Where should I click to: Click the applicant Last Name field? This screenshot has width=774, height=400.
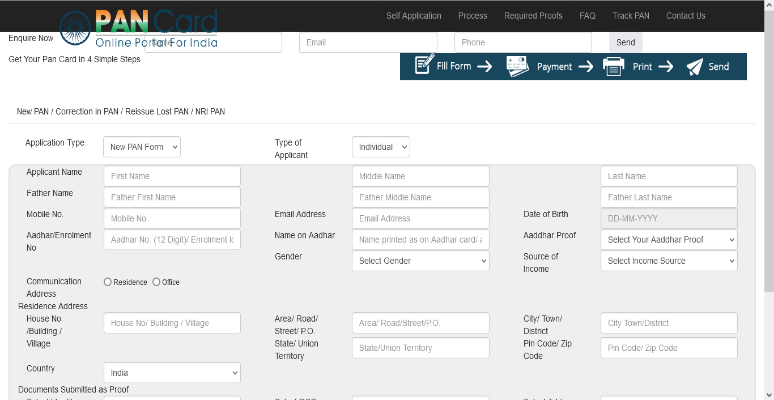click(669, 176)
